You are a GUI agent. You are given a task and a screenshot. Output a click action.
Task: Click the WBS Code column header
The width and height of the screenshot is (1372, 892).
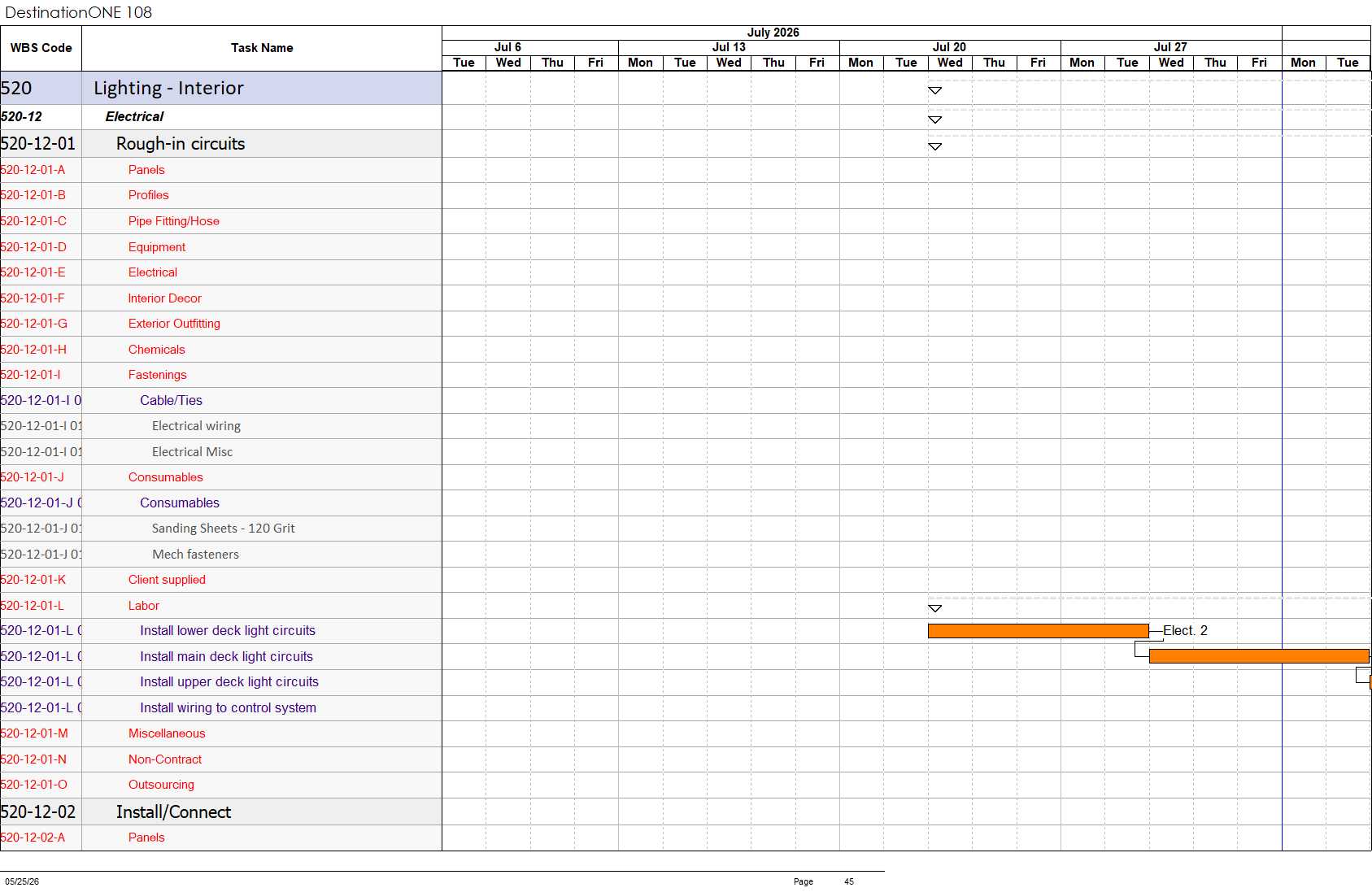click(41, 48)
